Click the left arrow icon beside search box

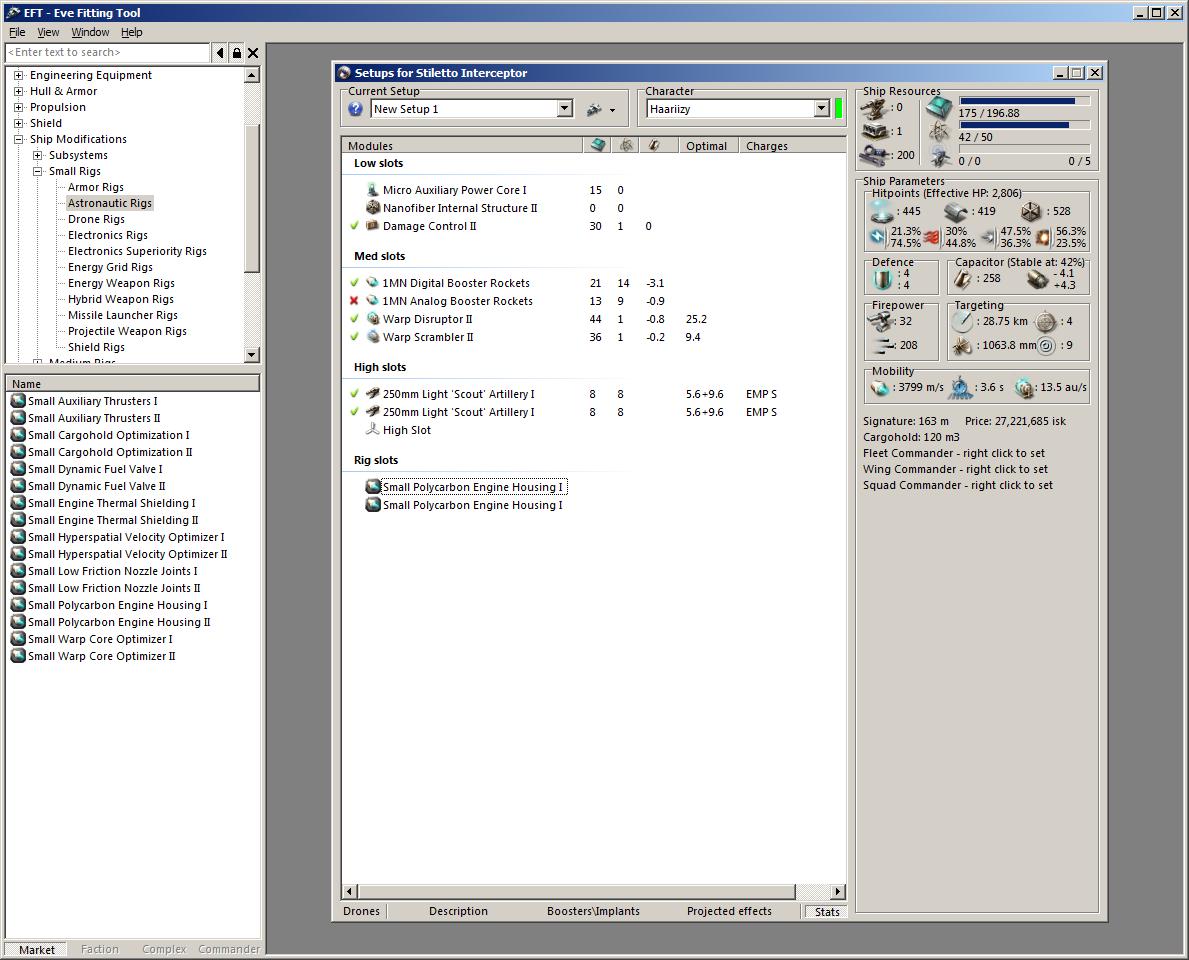tap(220, 53)
